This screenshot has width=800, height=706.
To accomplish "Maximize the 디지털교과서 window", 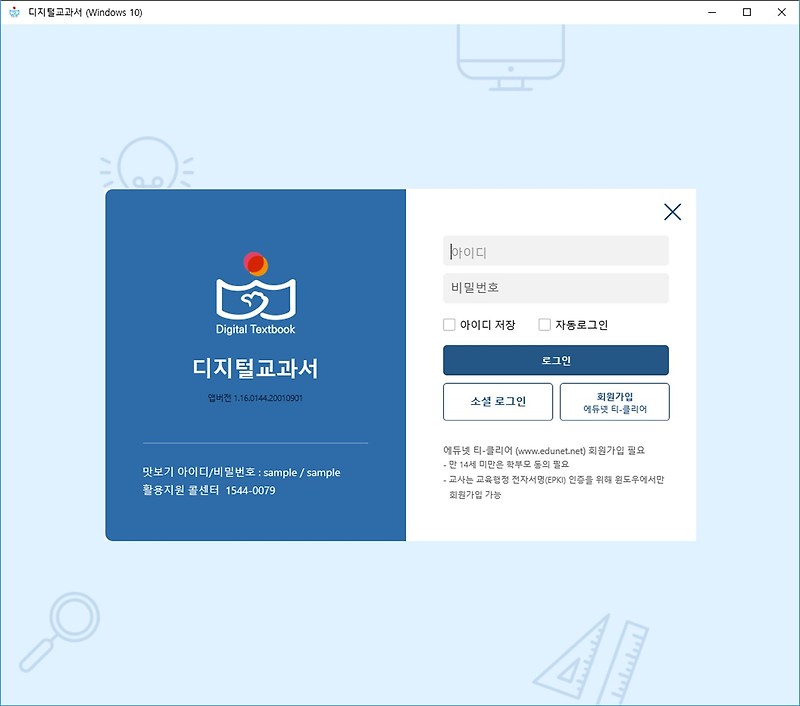I will coord(747,12).
